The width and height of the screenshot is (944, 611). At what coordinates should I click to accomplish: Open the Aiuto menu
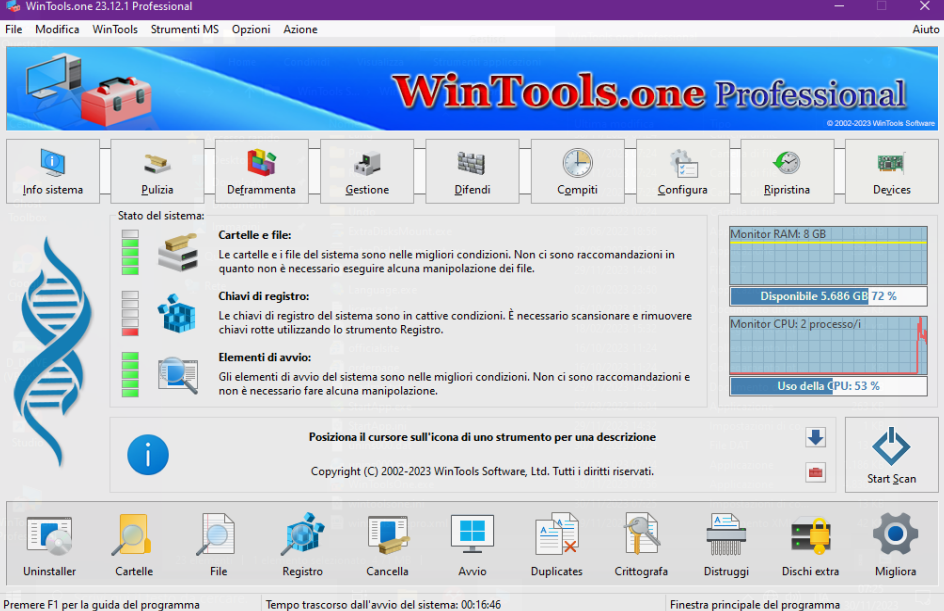[925, 29]
